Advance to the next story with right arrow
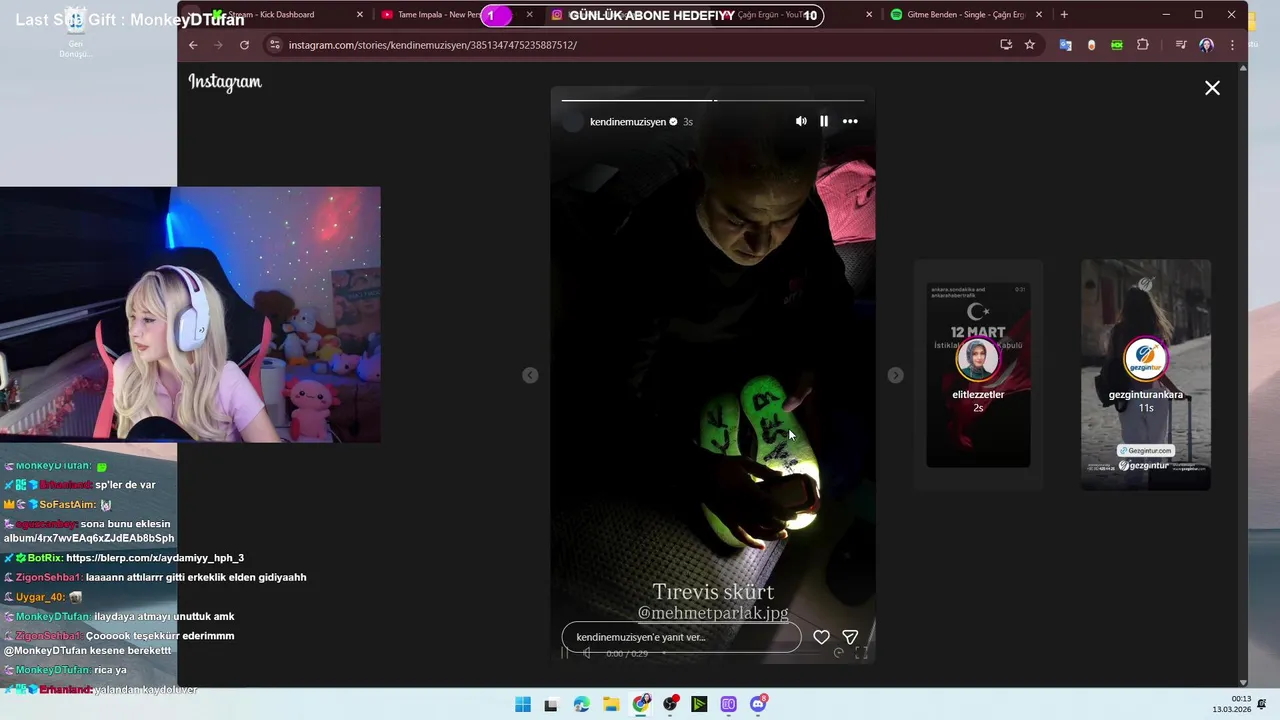This screenshot has height=720, width=1280. pyautogui.click(x=895, y=375)
